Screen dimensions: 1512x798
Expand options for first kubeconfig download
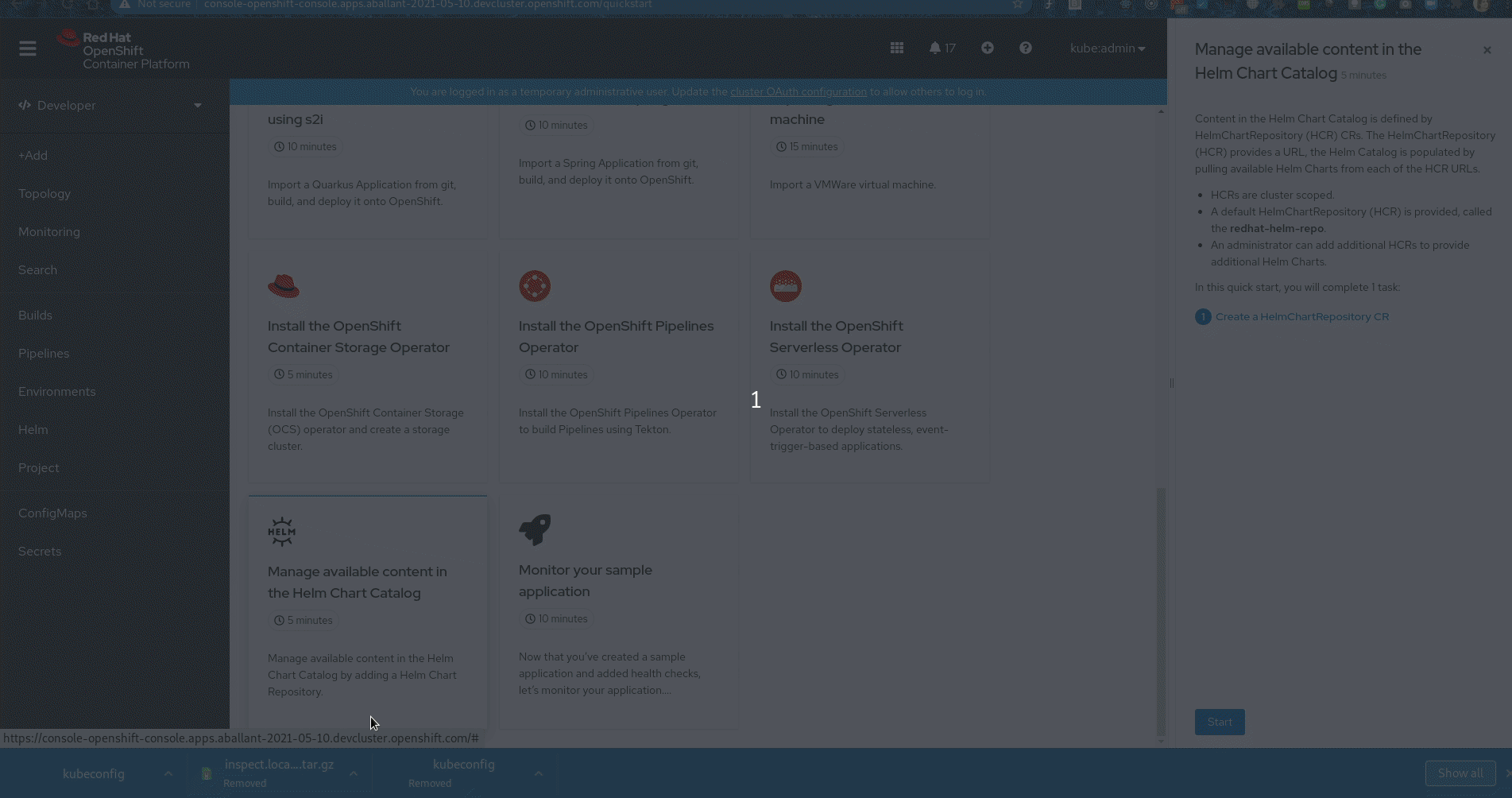point(168,773)
